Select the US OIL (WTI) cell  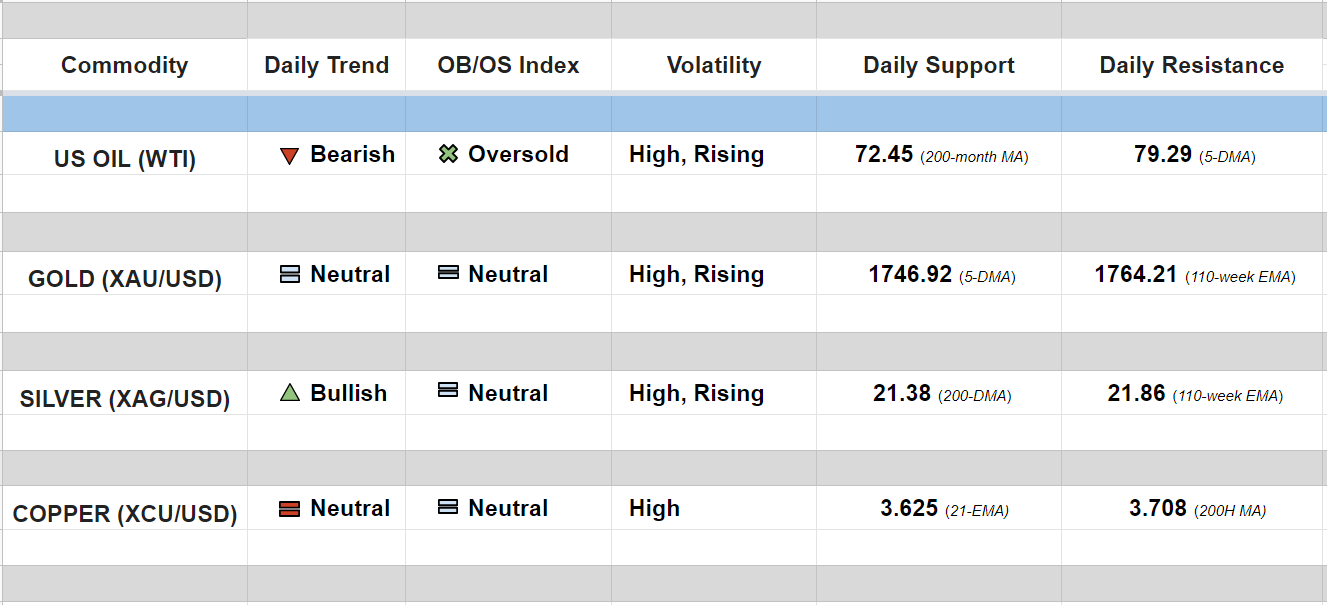click(125, 159)
